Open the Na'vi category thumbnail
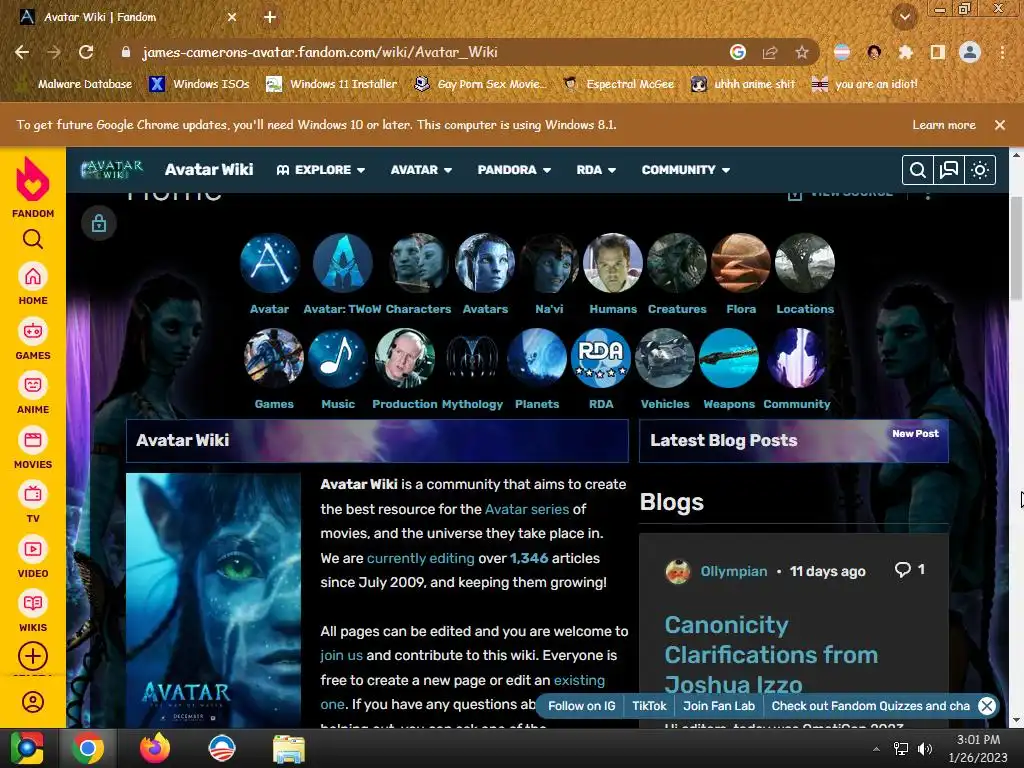The width and height of the screenshot is (1024, 768). tap(549, 263)
